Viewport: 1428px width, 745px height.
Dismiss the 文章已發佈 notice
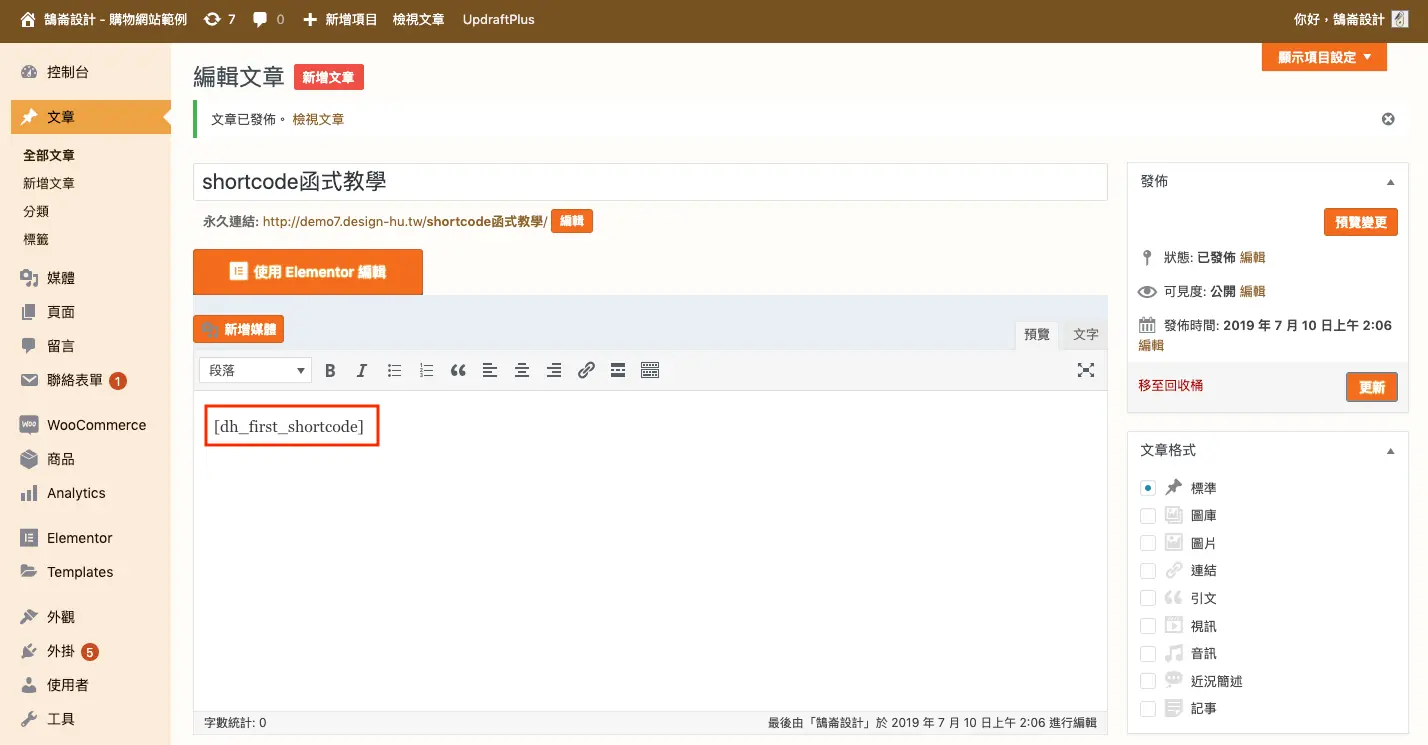point(1388,119)
